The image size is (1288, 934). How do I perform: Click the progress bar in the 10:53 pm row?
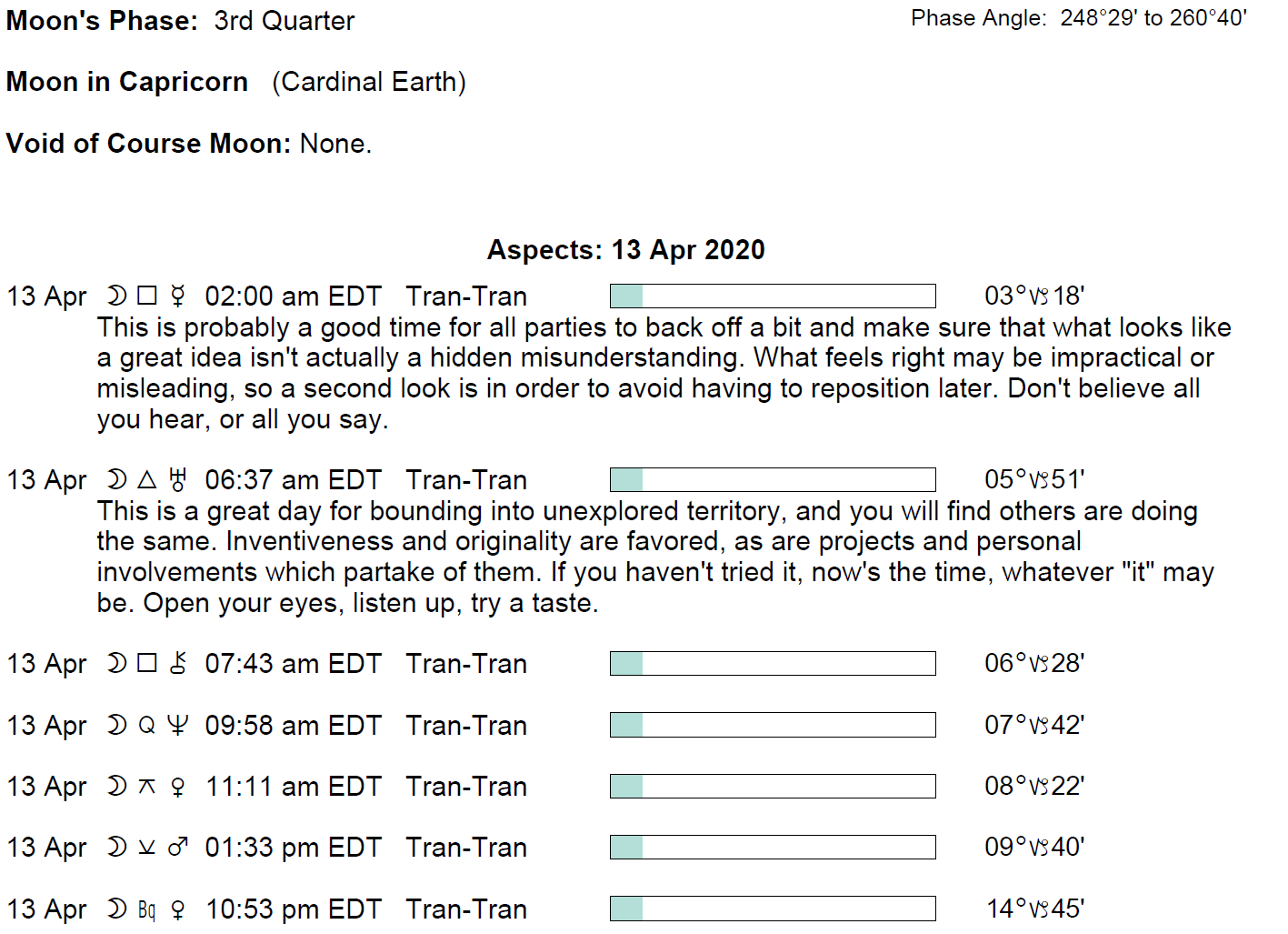pos(773,909)
